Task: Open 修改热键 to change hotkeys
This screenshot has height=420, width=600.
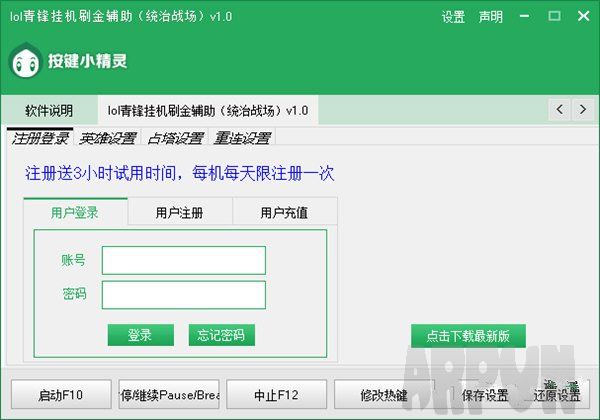Action: (384, 394)
